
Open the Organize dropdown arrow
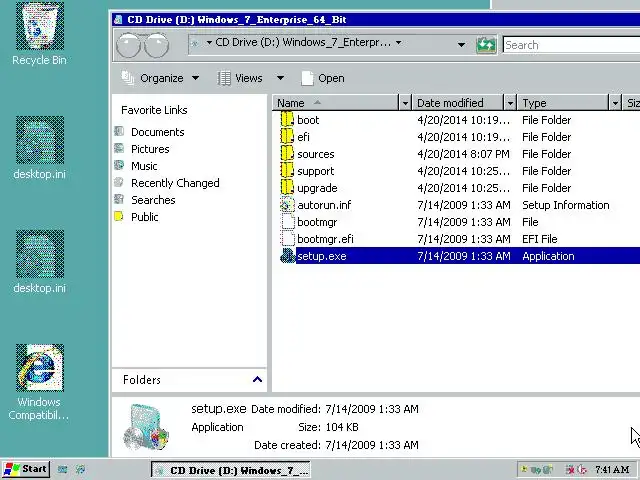[196, 78]
